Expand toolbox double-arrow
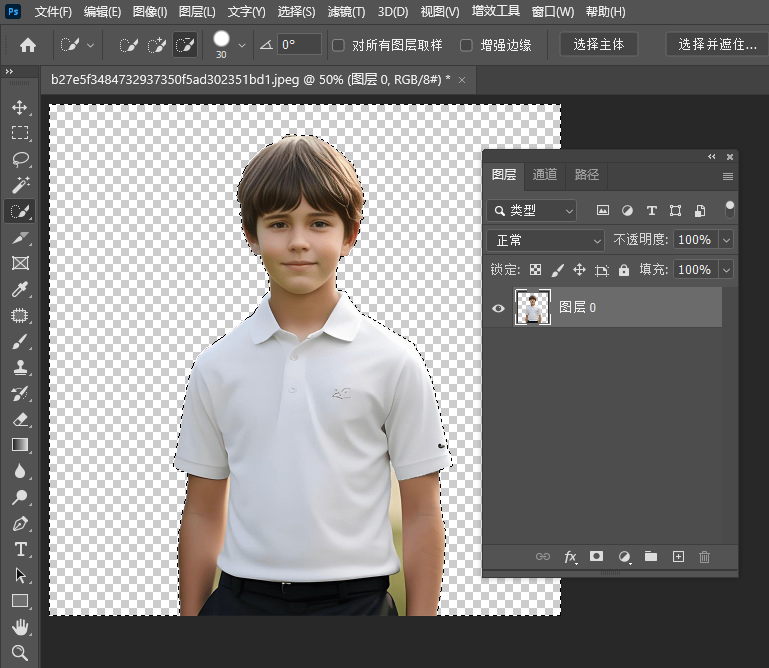Screen dimensions: 769x668 pyautogui.click(x=9, y=72)
